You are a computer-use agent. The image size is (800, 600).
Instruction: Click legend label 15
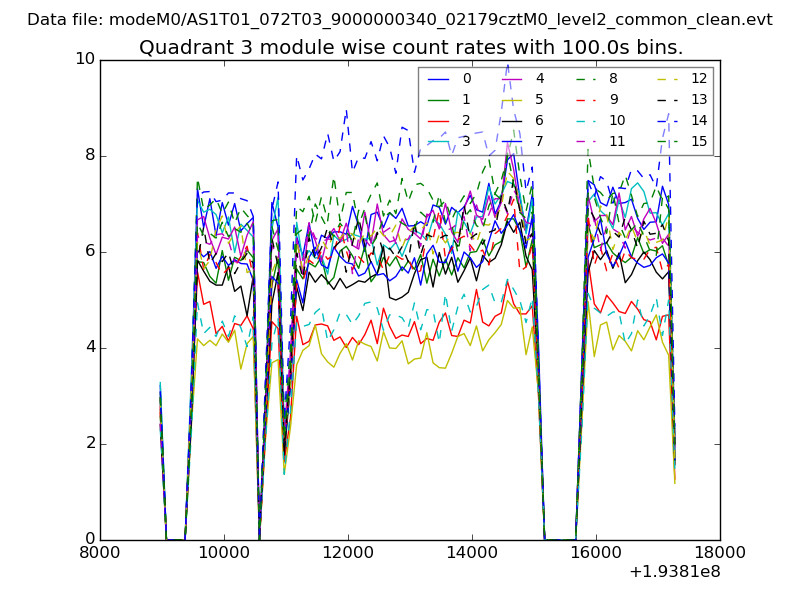699,141
